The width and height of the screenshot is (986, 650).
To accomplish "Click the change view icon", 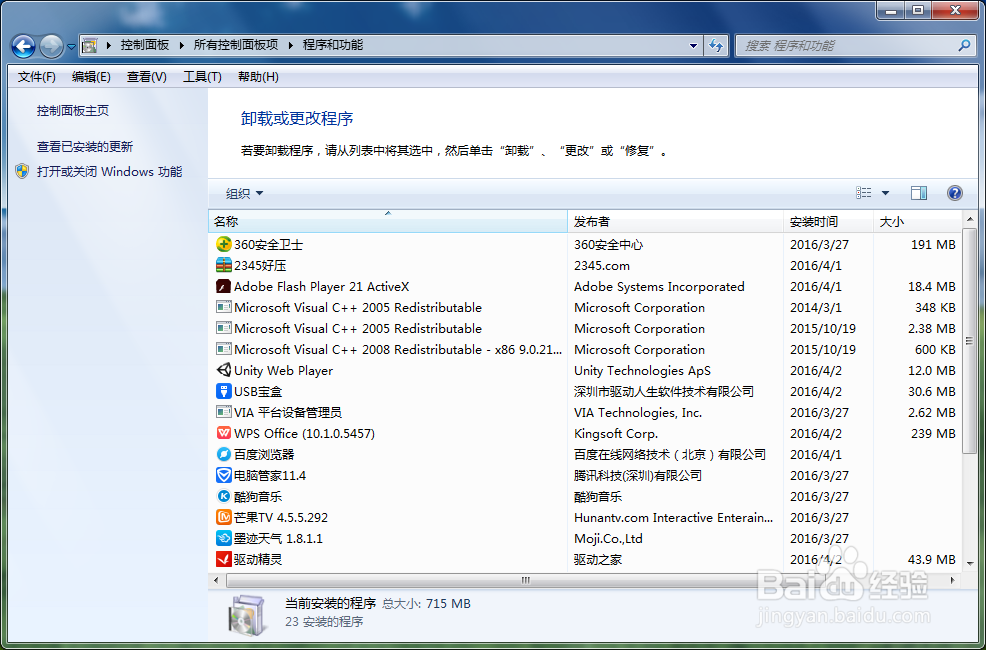I will [863, 193].
